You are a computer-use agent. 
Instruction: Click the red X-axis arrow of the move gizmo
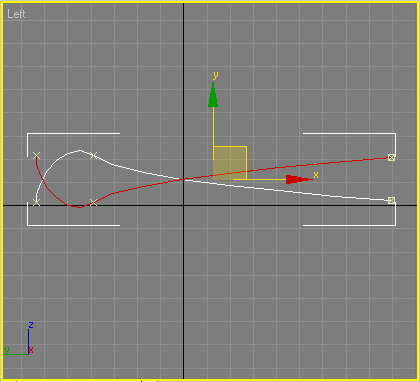coord(298,179)
